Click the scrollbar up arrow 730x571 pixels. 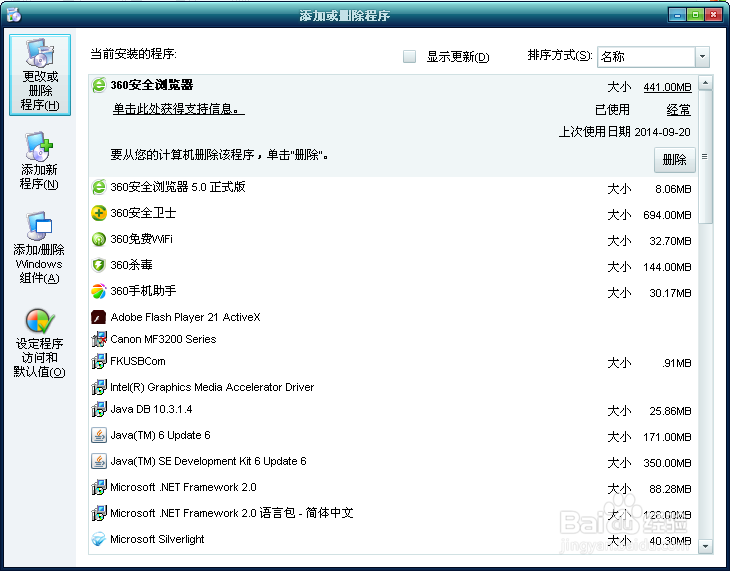click(x=705, y=83)
